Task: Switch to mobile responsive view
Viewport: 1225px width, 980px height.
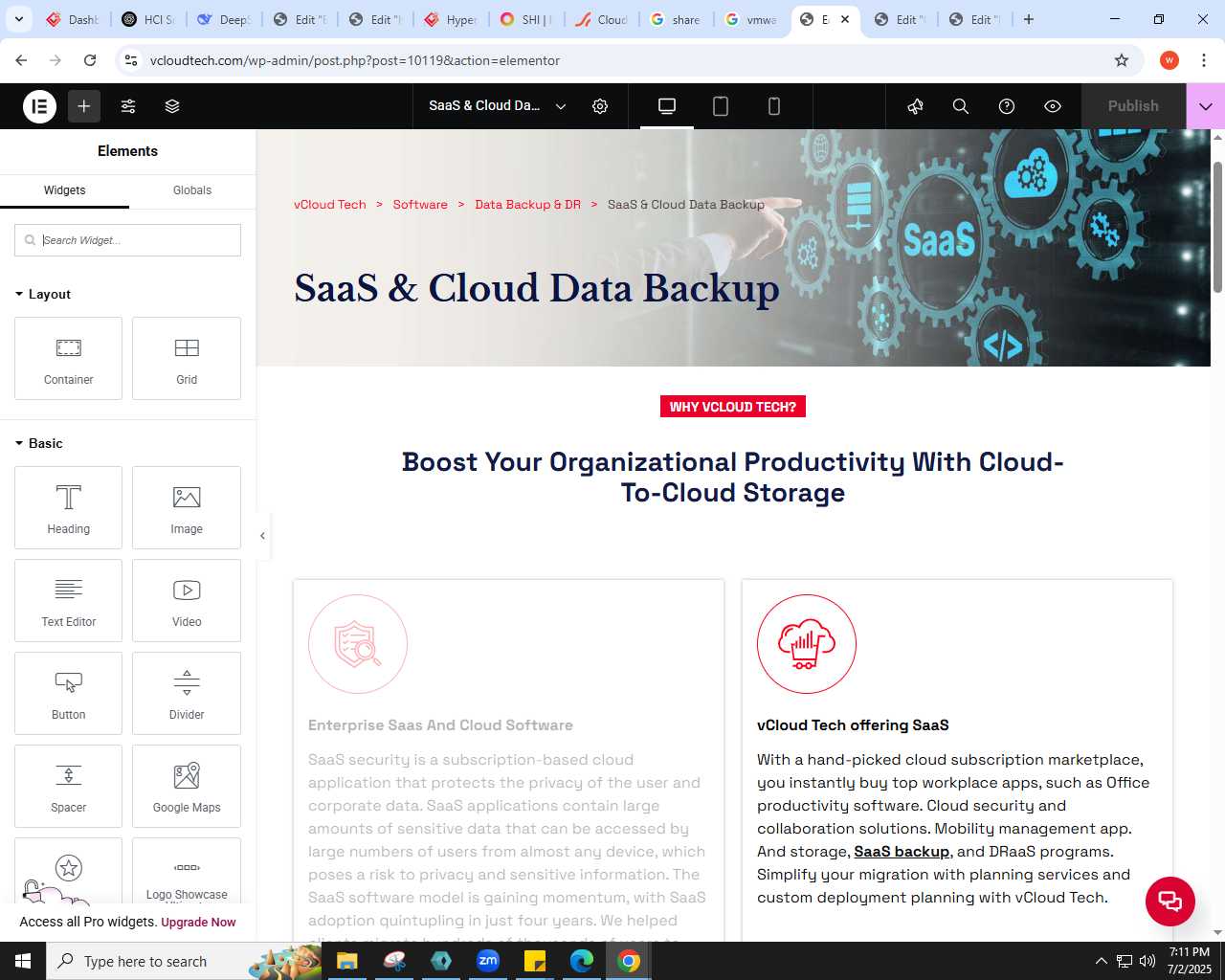Action: click(x=774, y=106)
